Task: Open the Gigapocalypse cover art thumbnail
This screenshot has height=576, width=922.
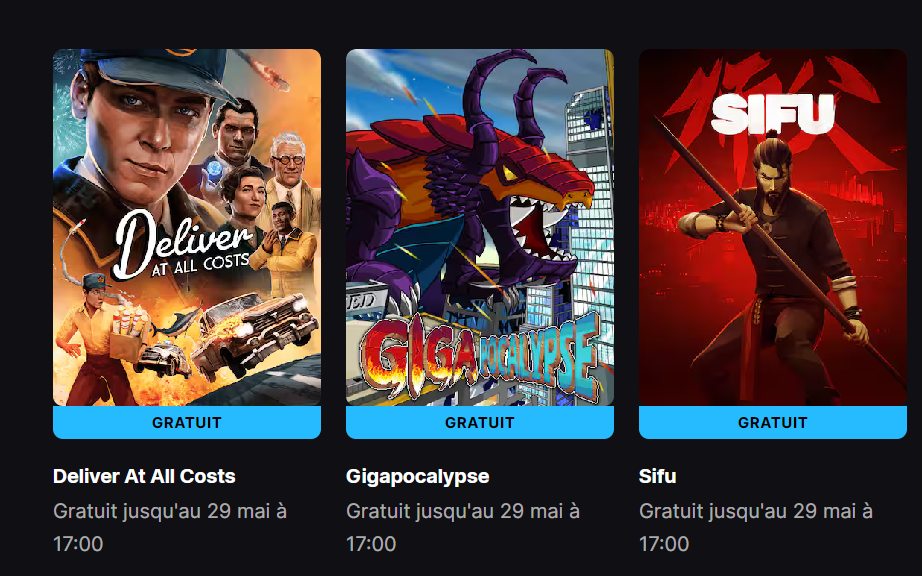Action: coord(480,227)
